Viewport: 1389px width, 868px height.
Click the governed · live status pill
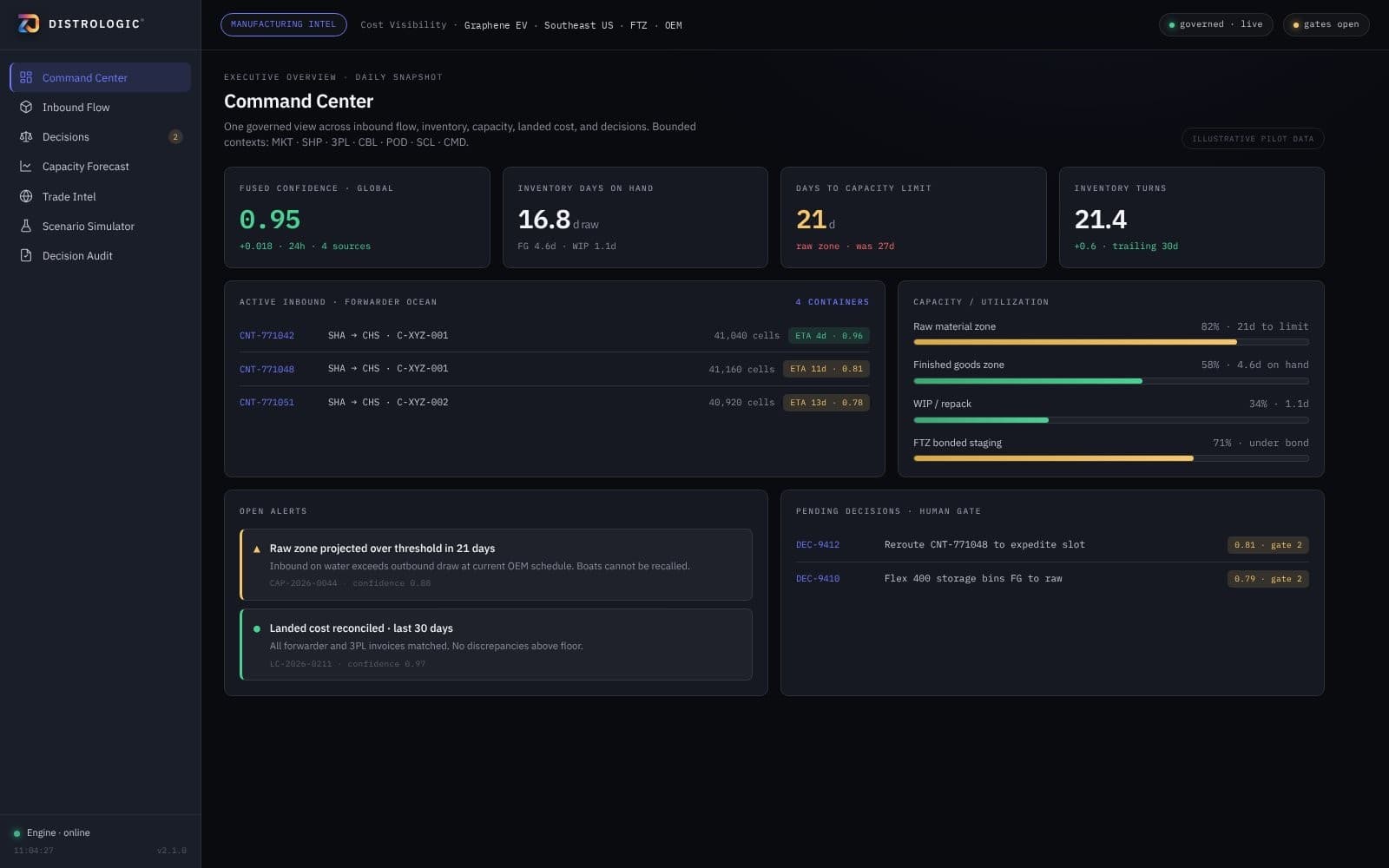tap(1215, 24)
